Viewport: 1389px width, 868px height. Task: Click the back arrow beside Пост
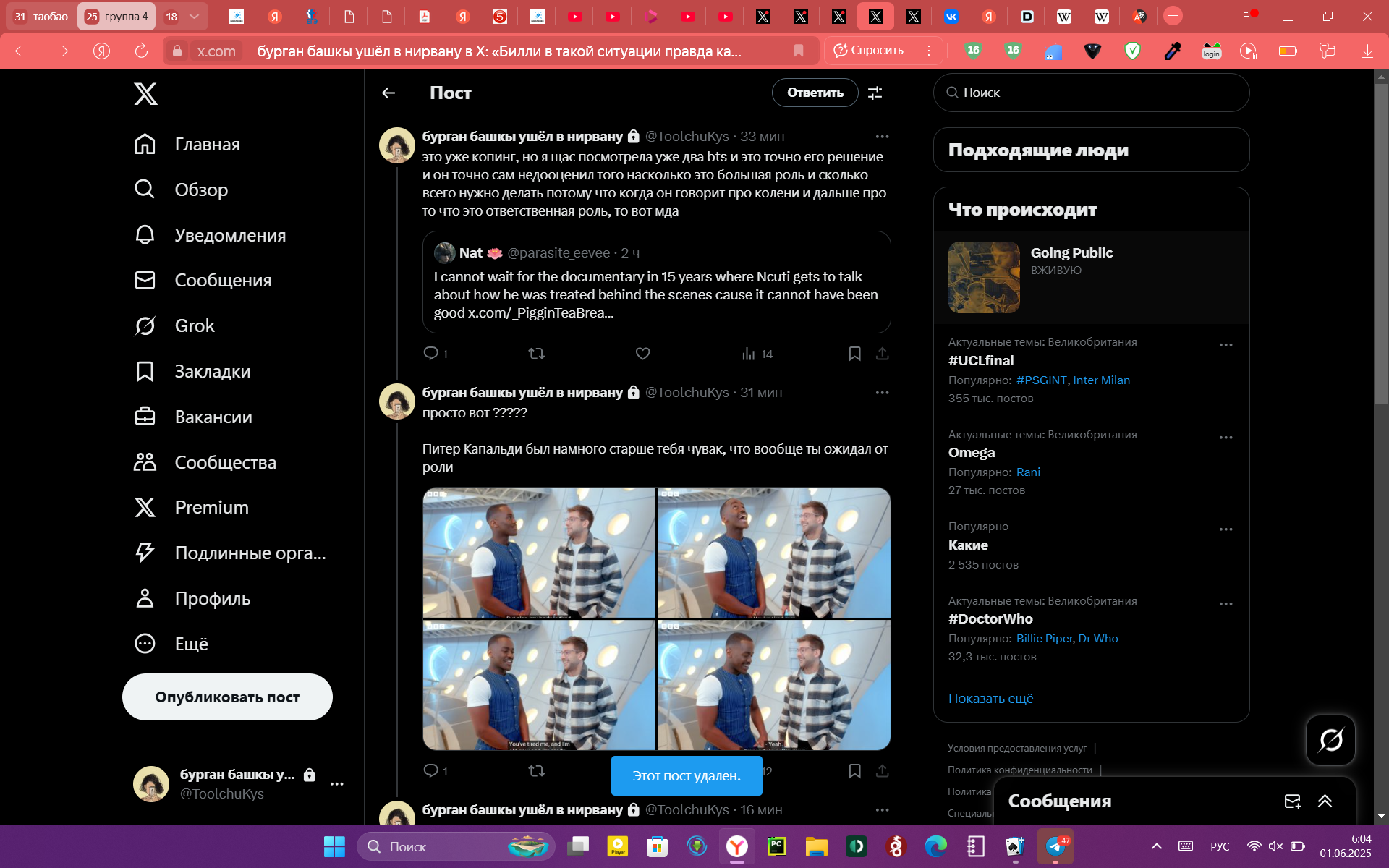tap(388, 93)
